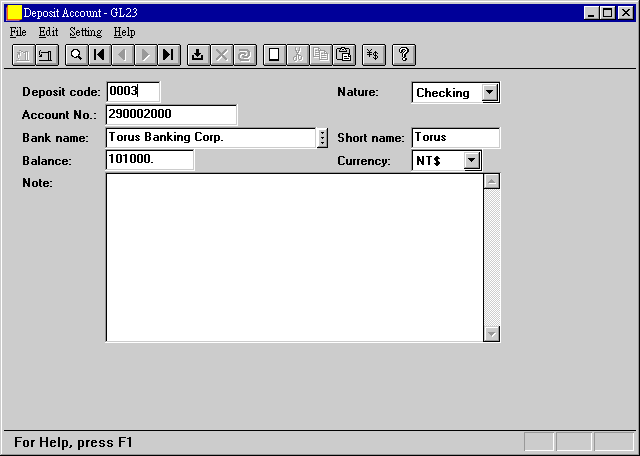The width and height of the screenshot is (640, 456).
Task: Click the greyed undo/revert loop icon
Action: click(x=245, y=55)
